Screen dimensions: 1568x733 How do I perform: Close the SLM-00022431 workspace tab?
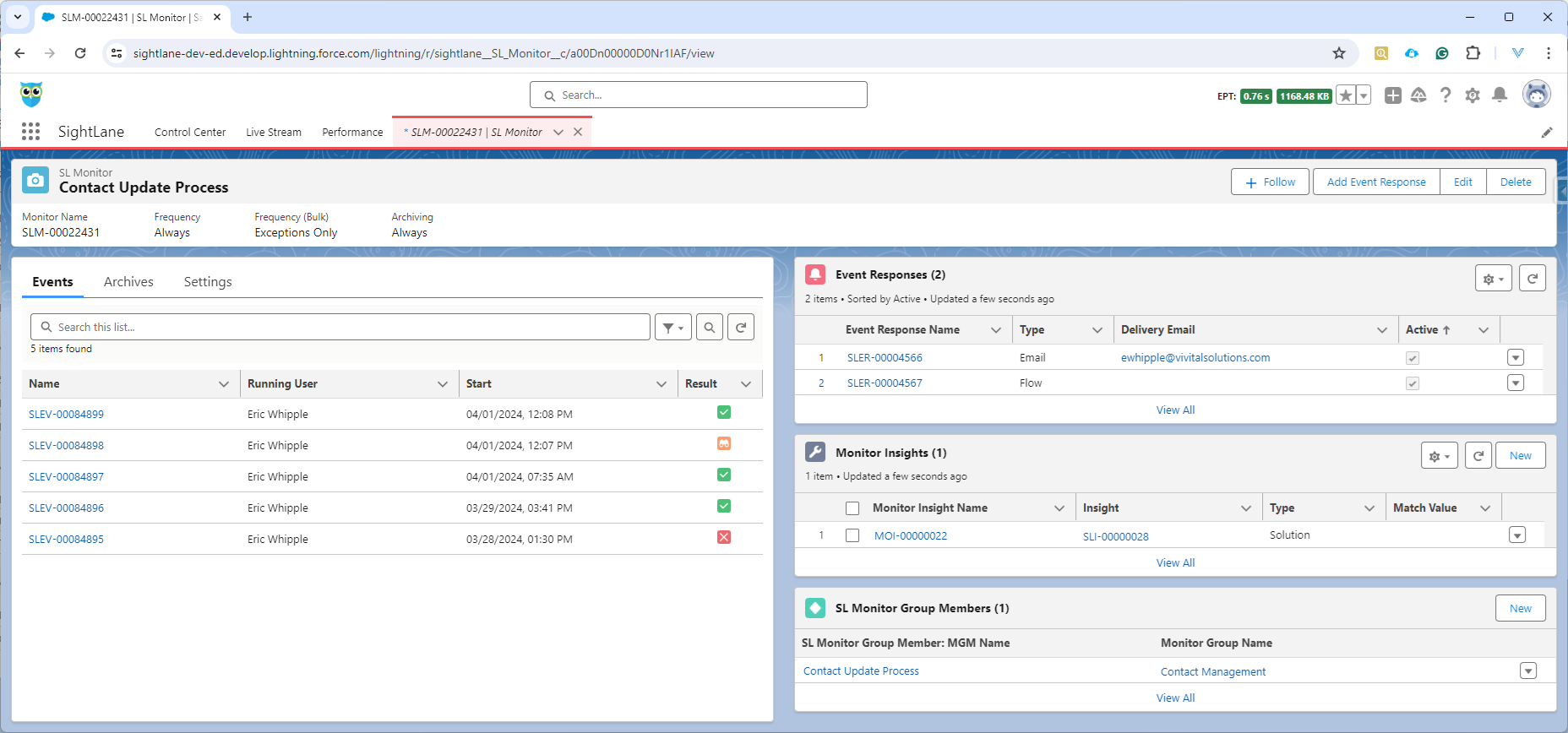(578, 132)
